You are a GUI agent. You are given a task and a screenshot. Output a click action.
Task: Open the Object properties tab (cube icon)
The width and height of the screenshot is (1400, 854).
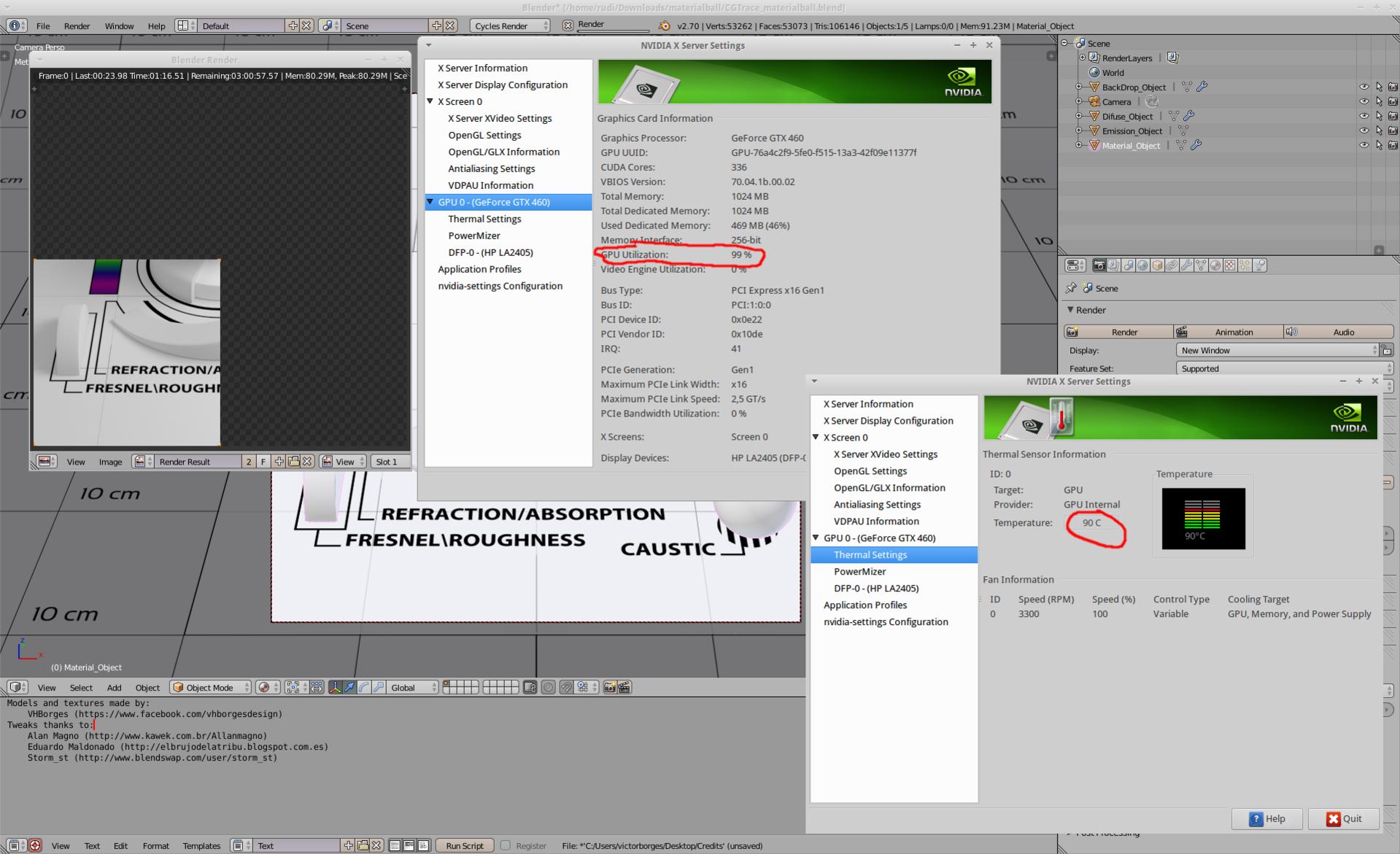(x=1157, y=265)
